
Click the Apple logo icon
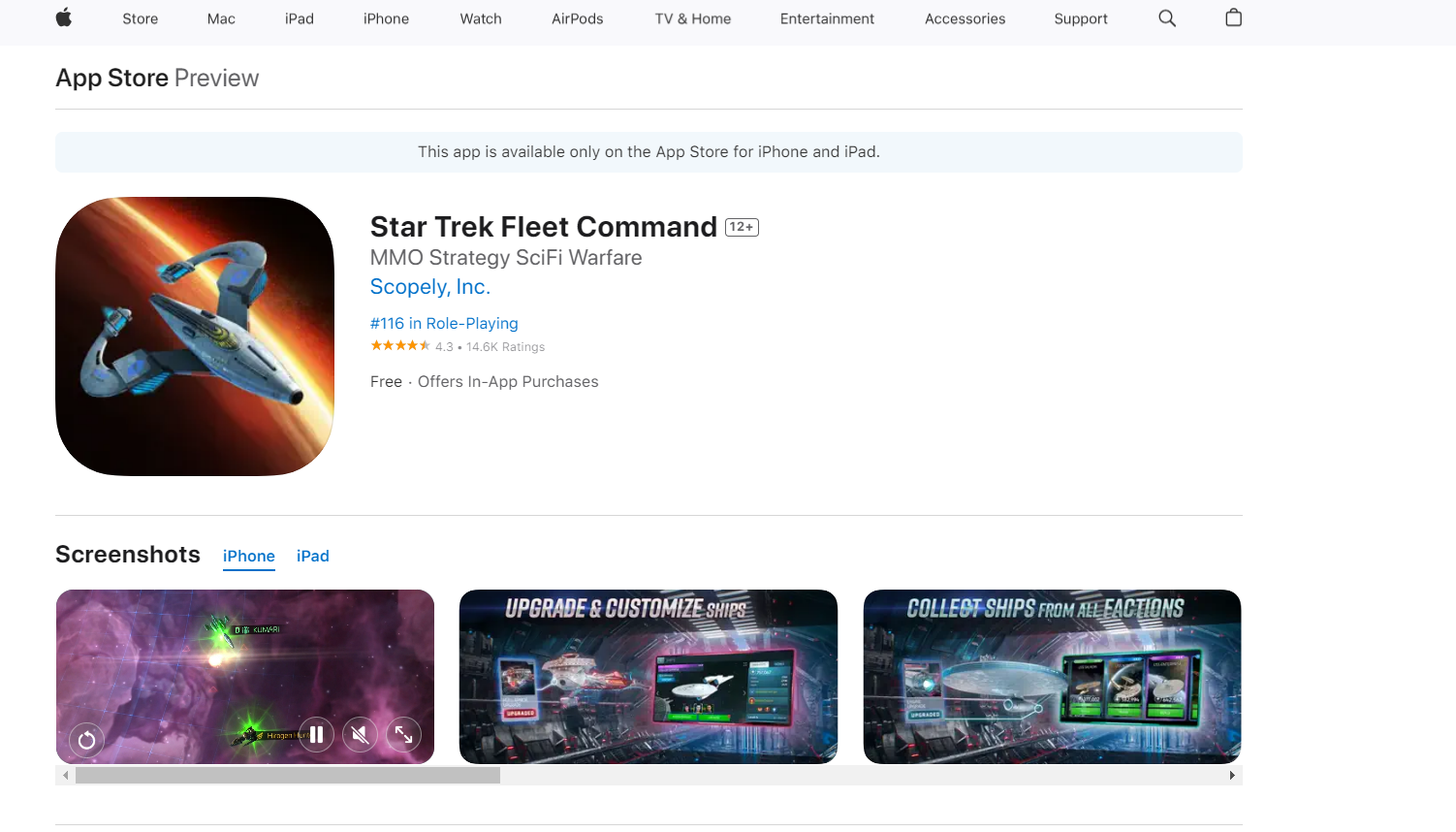tap(64, 17)
